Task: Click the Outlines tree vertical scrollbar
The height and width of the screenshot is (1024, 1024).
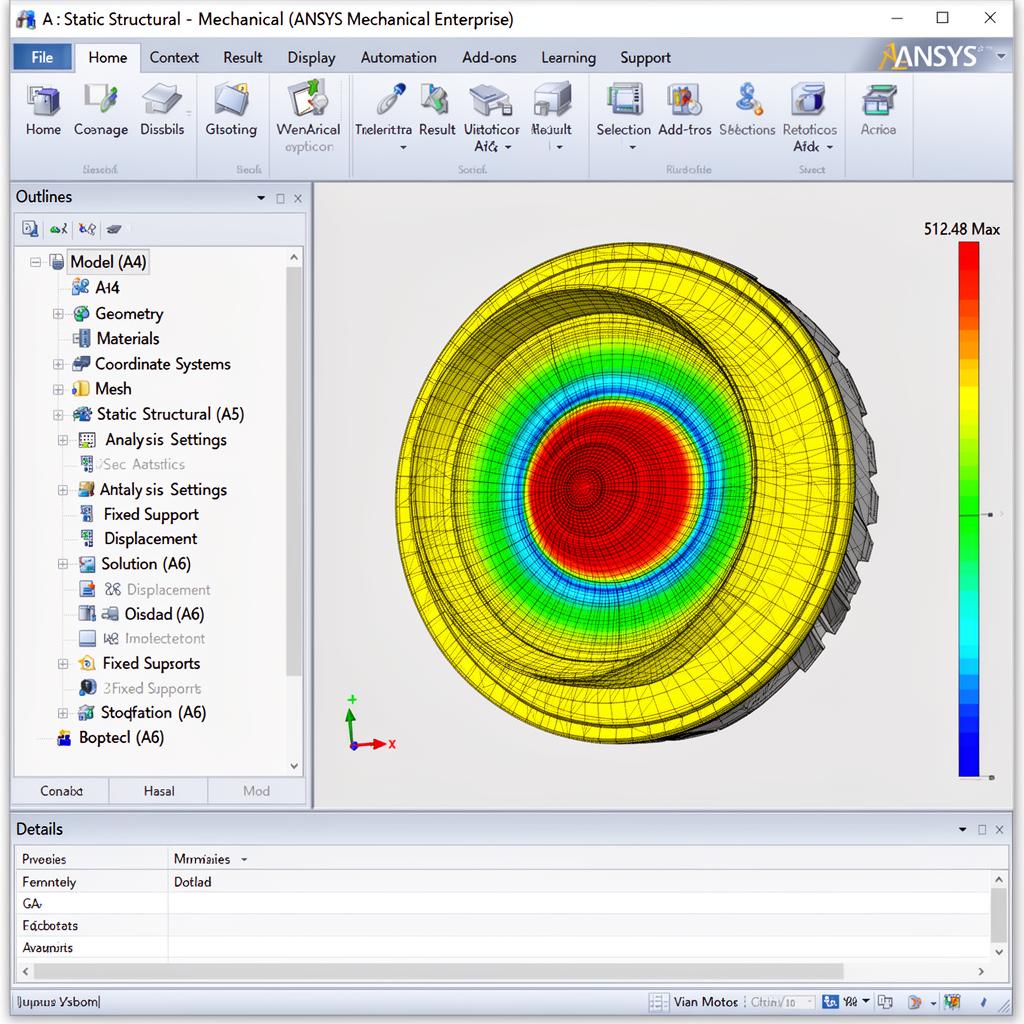Action: click(x=294, y=472)
